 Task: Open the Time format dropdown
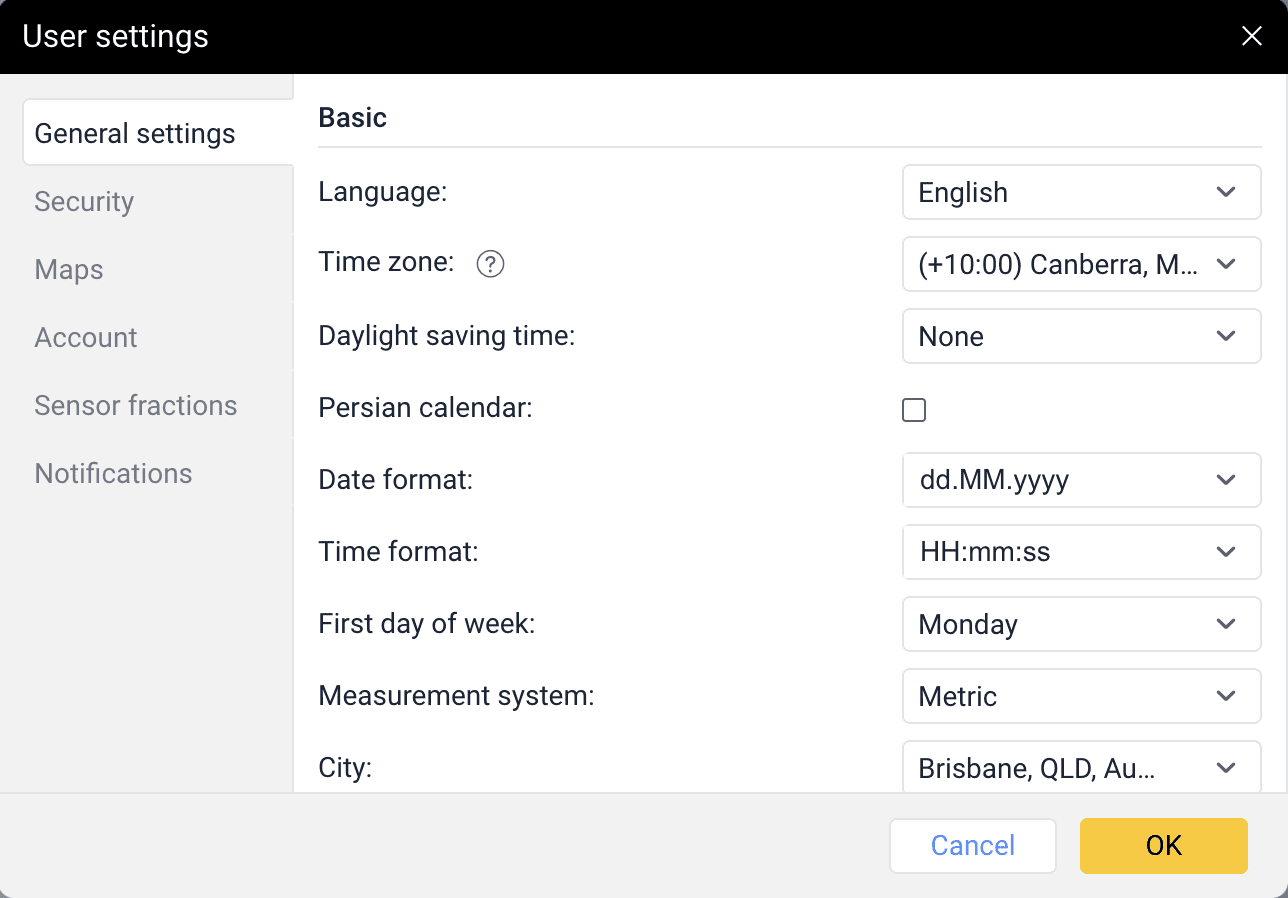(1080, 552)
